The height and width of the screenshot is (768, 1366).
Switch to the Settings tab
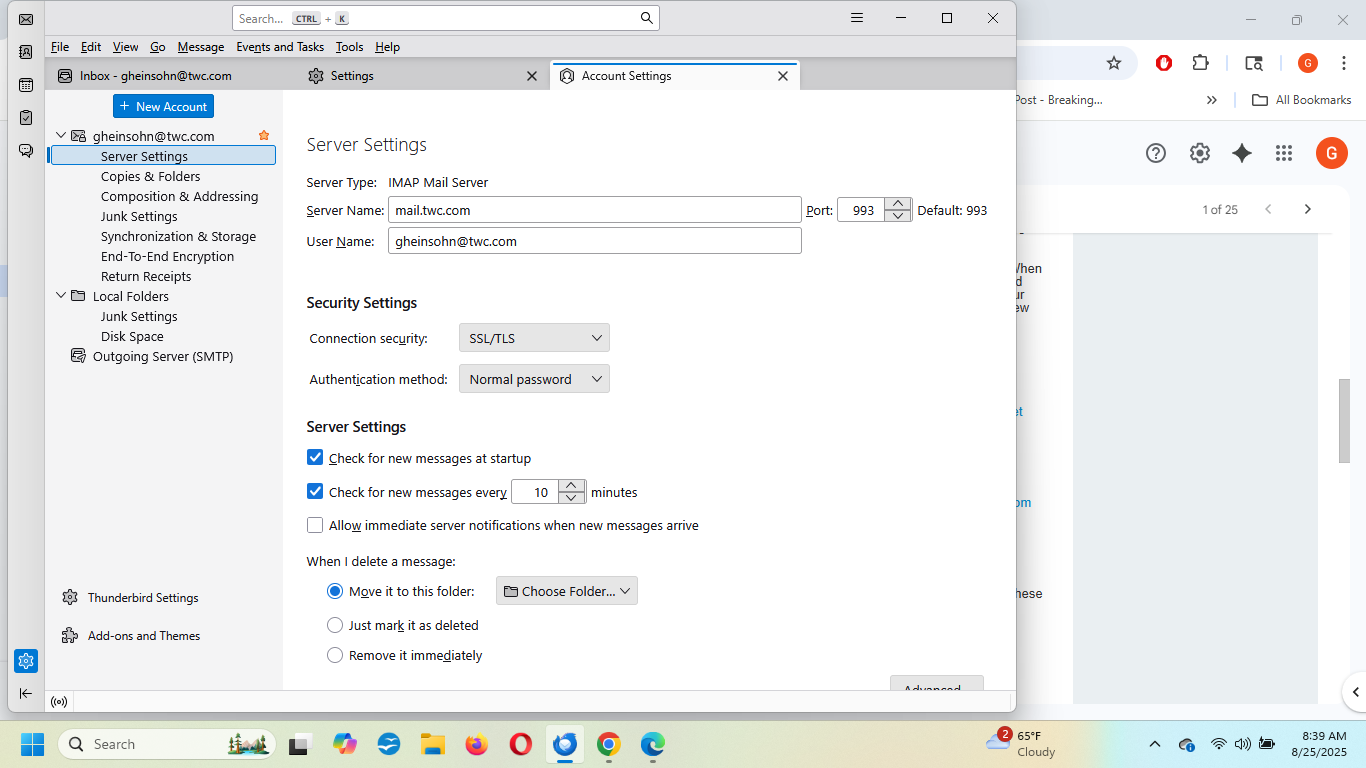(424, 76)
